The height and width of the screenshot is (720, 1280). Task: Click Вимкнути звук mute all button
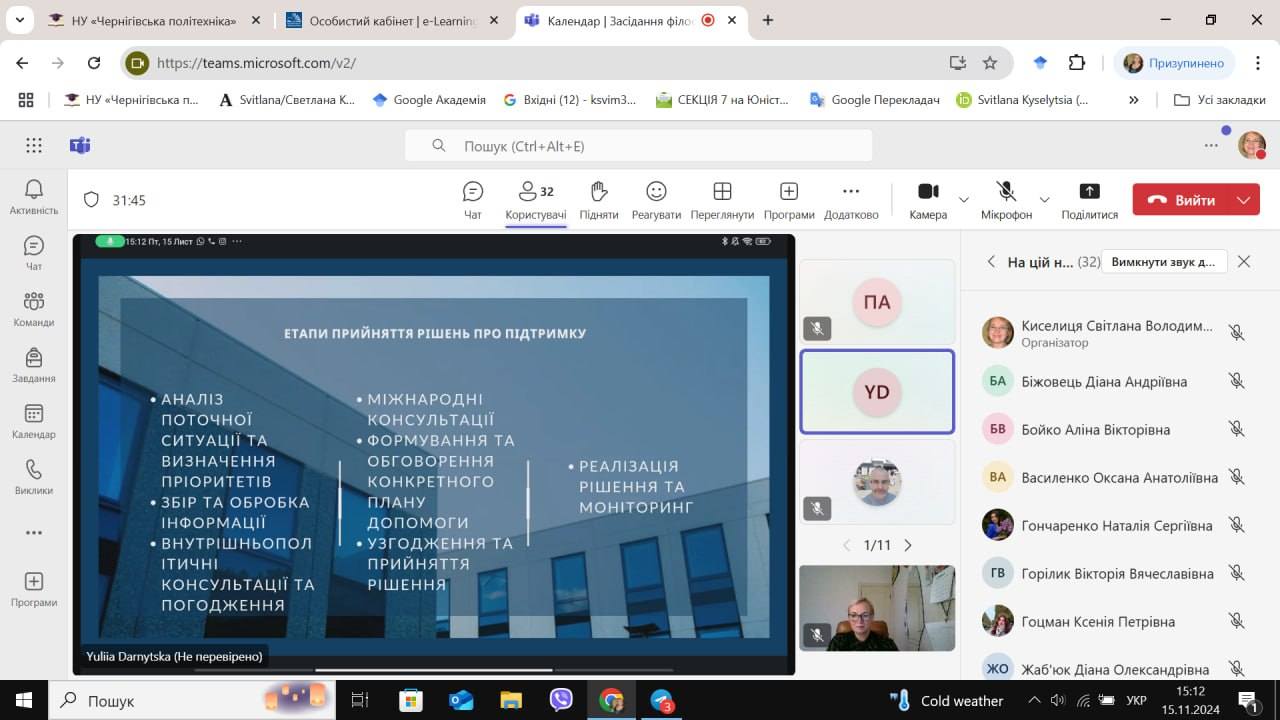point(1163,262)
